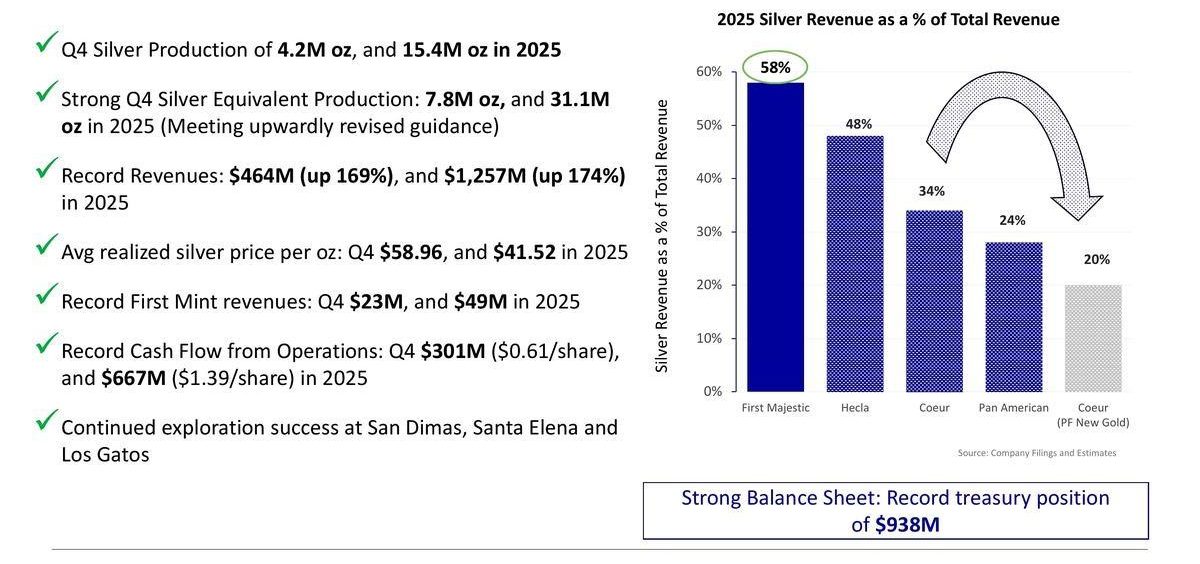Click the Hecla bar in the chart
This screenshot has width=1200, height=564.
point(854,263)
